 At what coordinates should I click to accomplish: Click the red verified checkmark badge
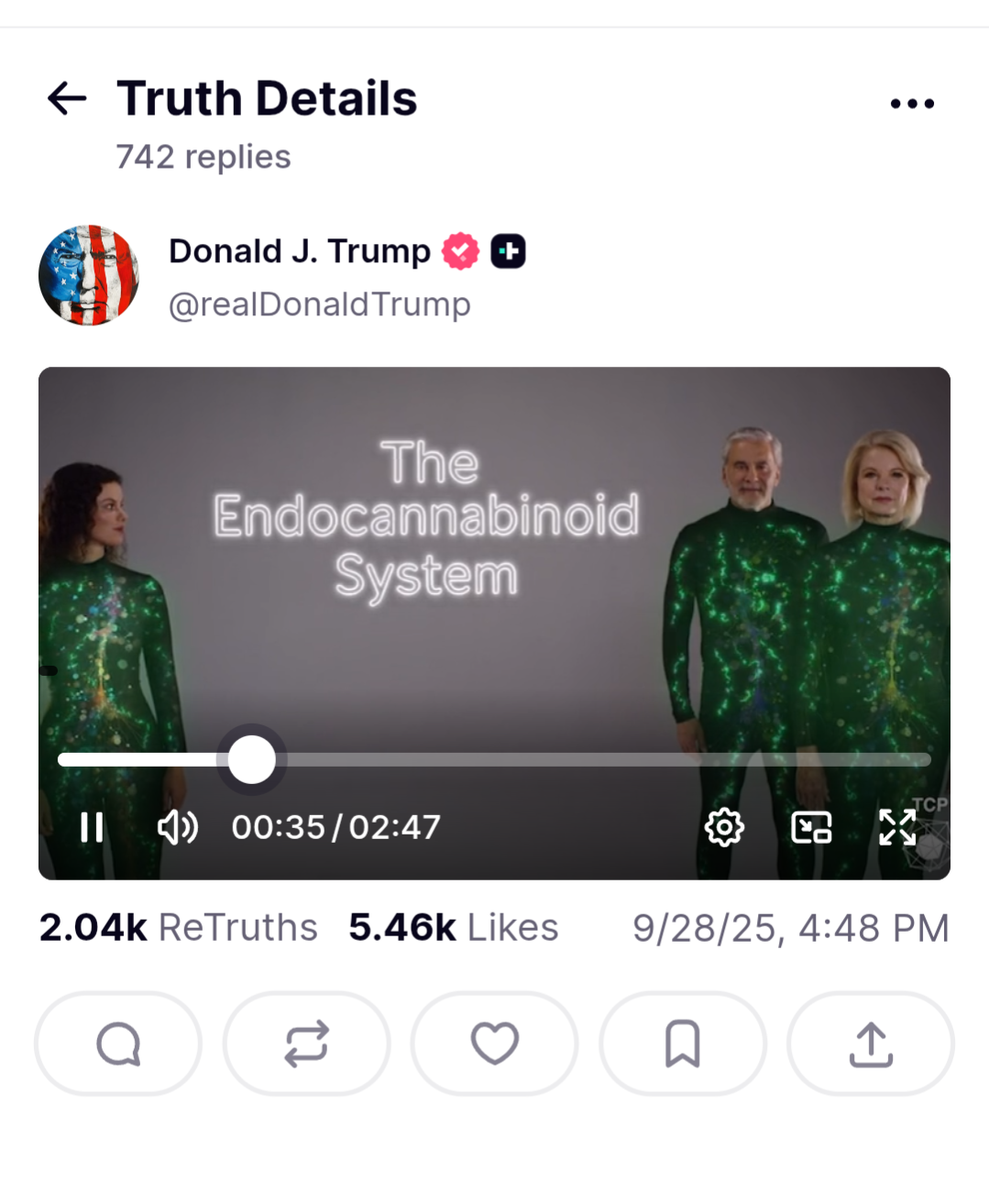(x=460, y=251)
